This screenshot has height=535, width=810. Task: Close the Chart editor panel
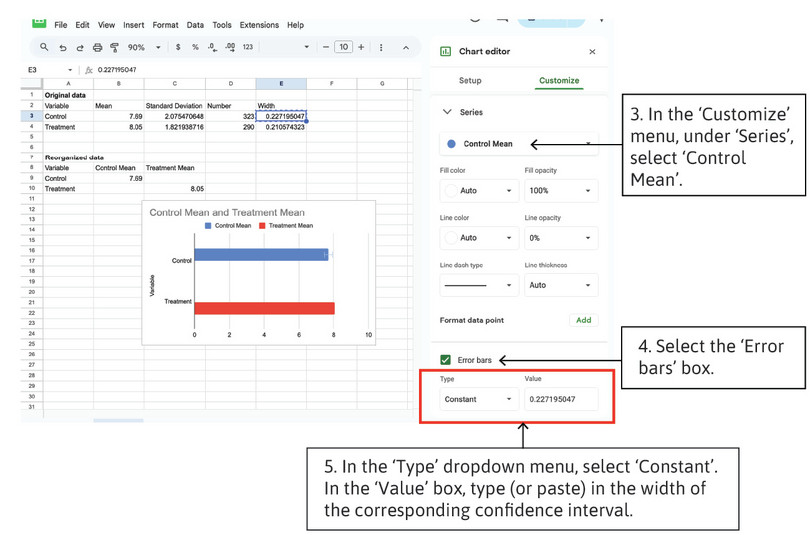592,52
